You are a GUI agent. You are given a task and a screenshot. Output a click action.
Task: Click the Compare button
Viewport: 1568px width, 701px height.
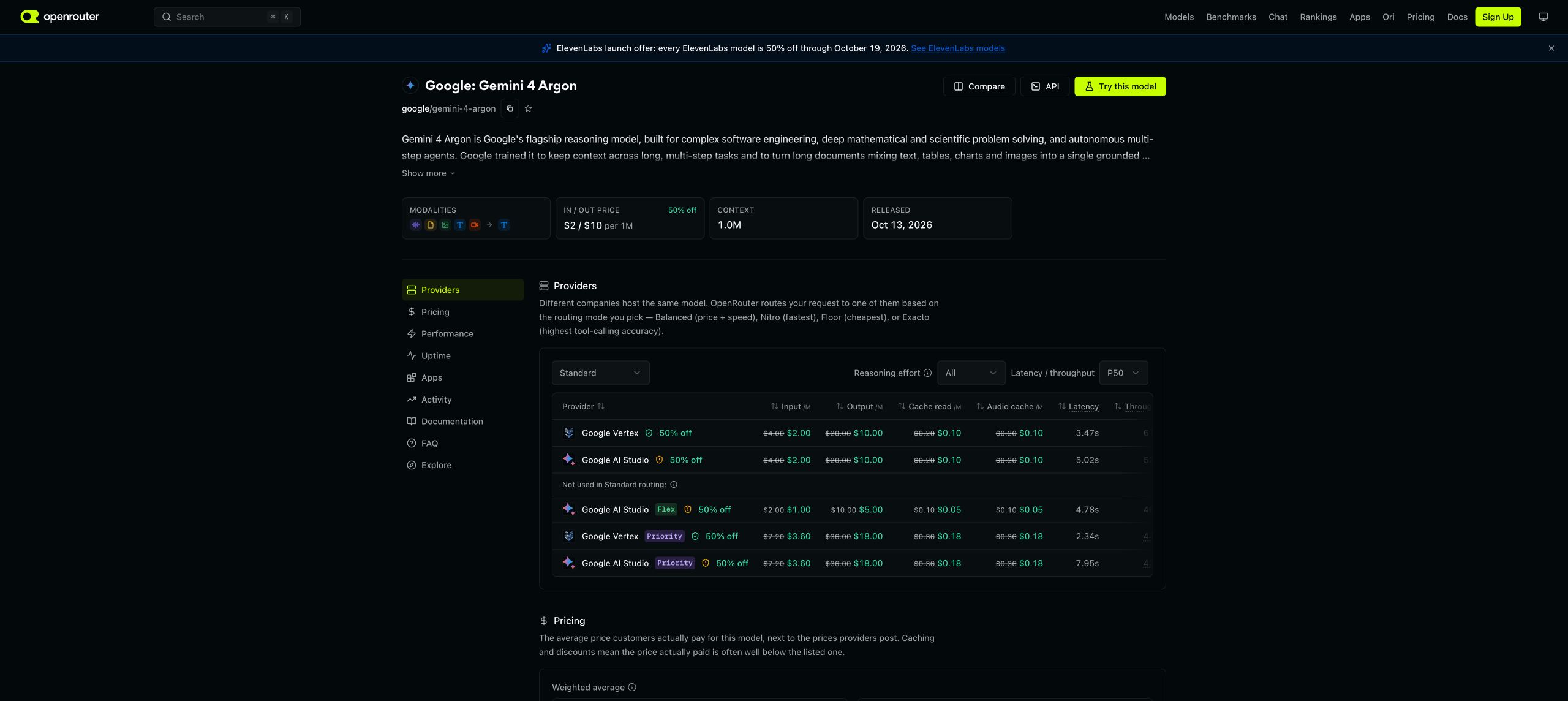(x=979, y=86)
